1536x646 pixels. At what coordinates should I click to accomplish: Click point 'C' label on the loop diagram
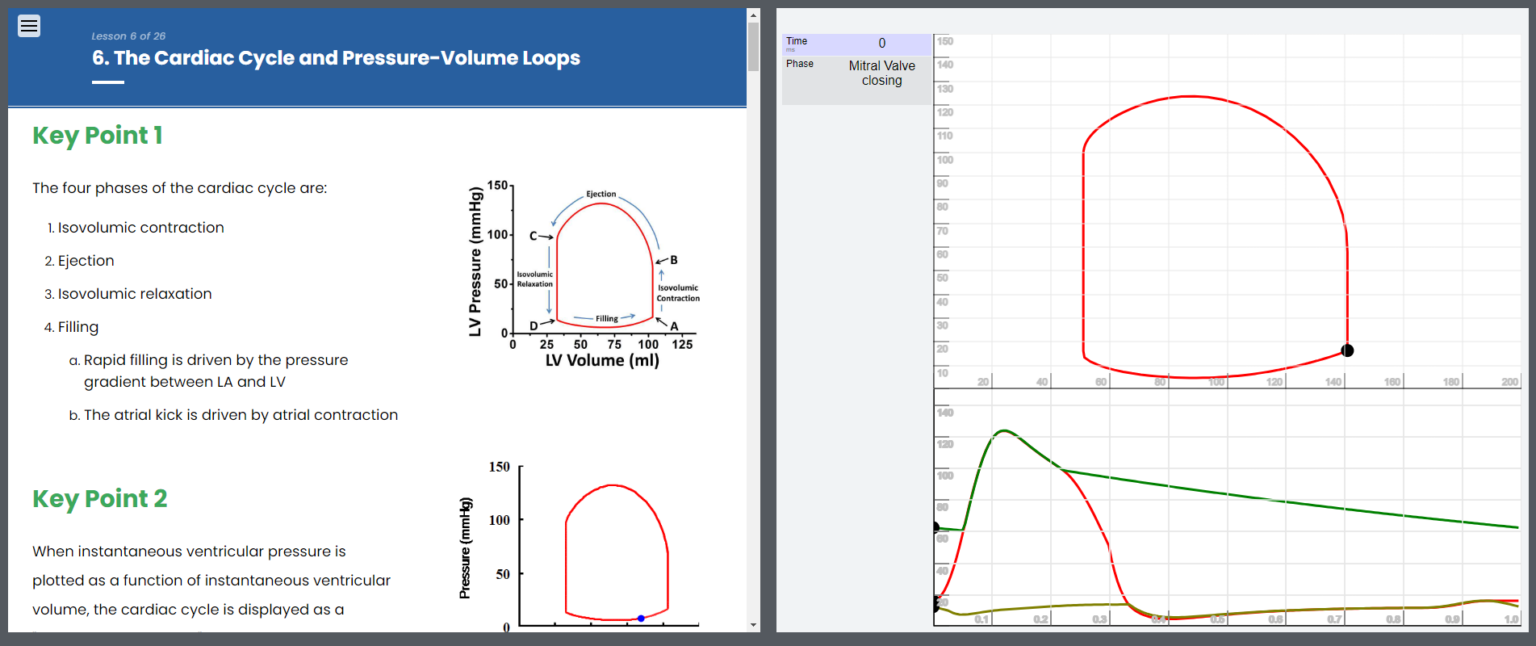(x=534, y=236)
